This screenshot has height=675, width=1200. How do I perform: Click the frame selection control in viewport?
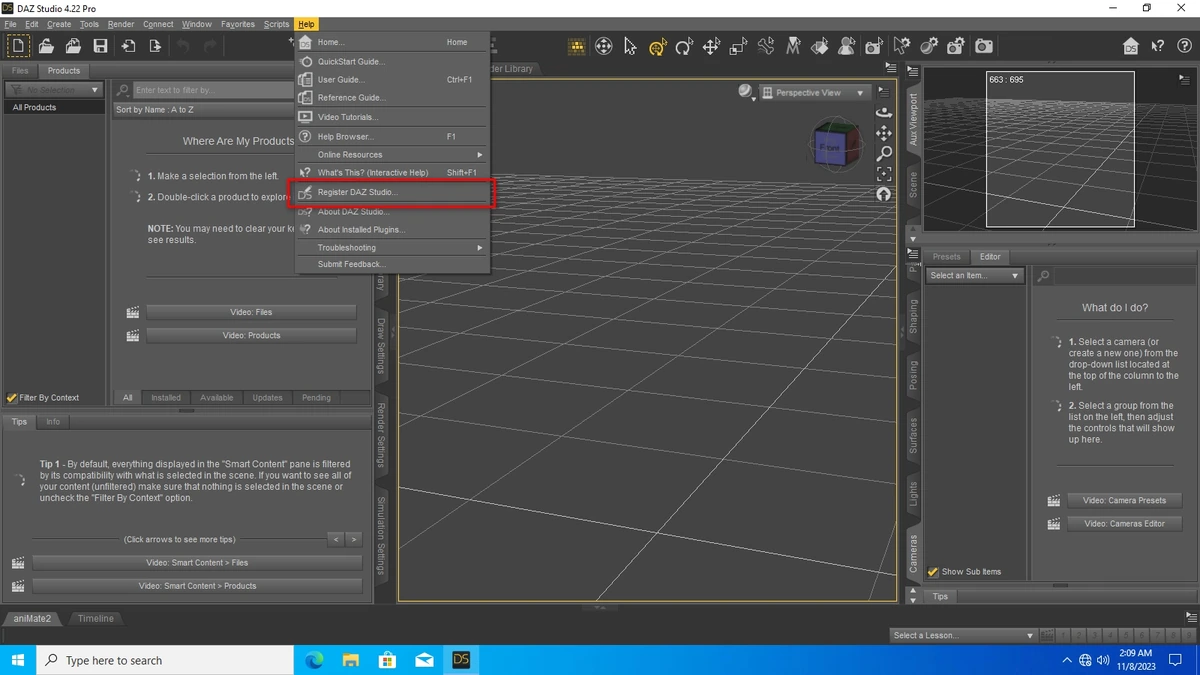click(884, 174)
